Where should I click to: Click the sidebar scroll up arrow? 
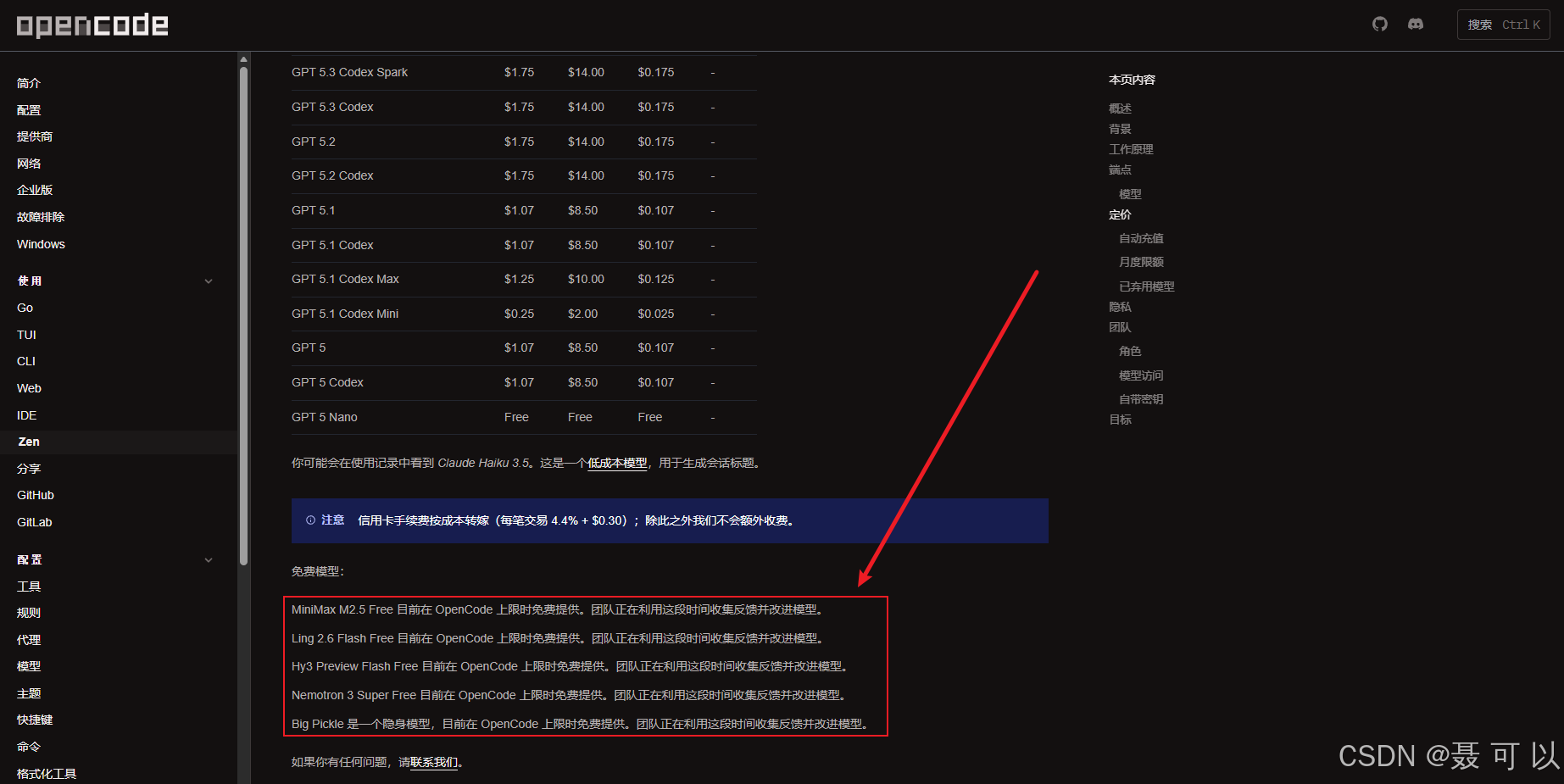click(x=244, y=59)
